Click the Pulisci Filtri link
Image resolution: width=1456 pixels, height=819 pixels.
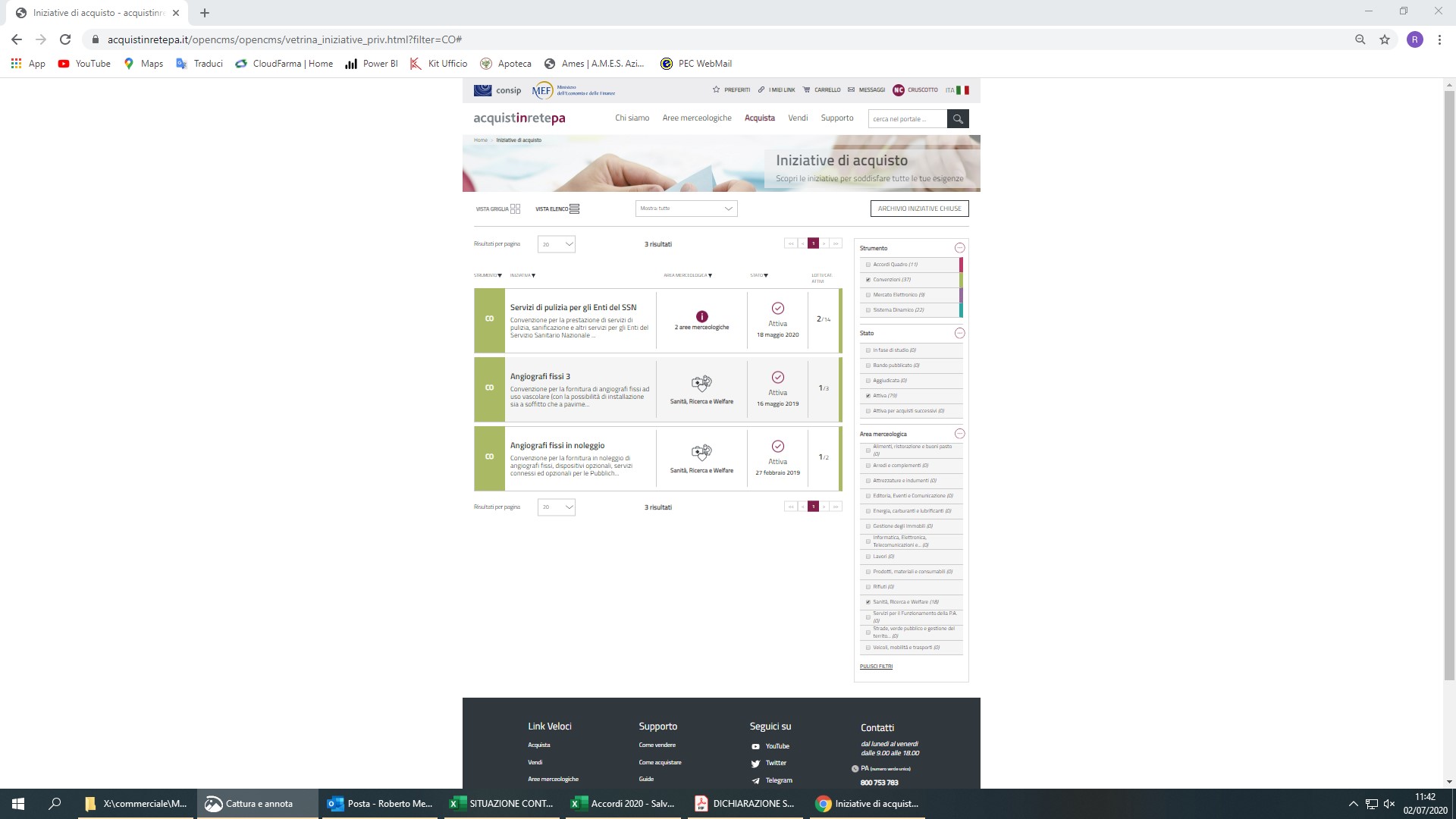[x=876, y=667]
